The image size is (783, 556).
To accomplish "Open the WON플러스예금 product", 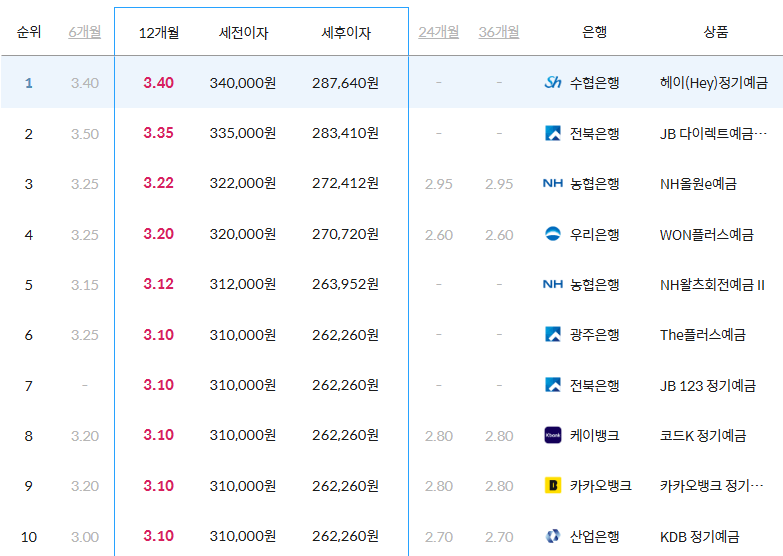I will [707, 234].
